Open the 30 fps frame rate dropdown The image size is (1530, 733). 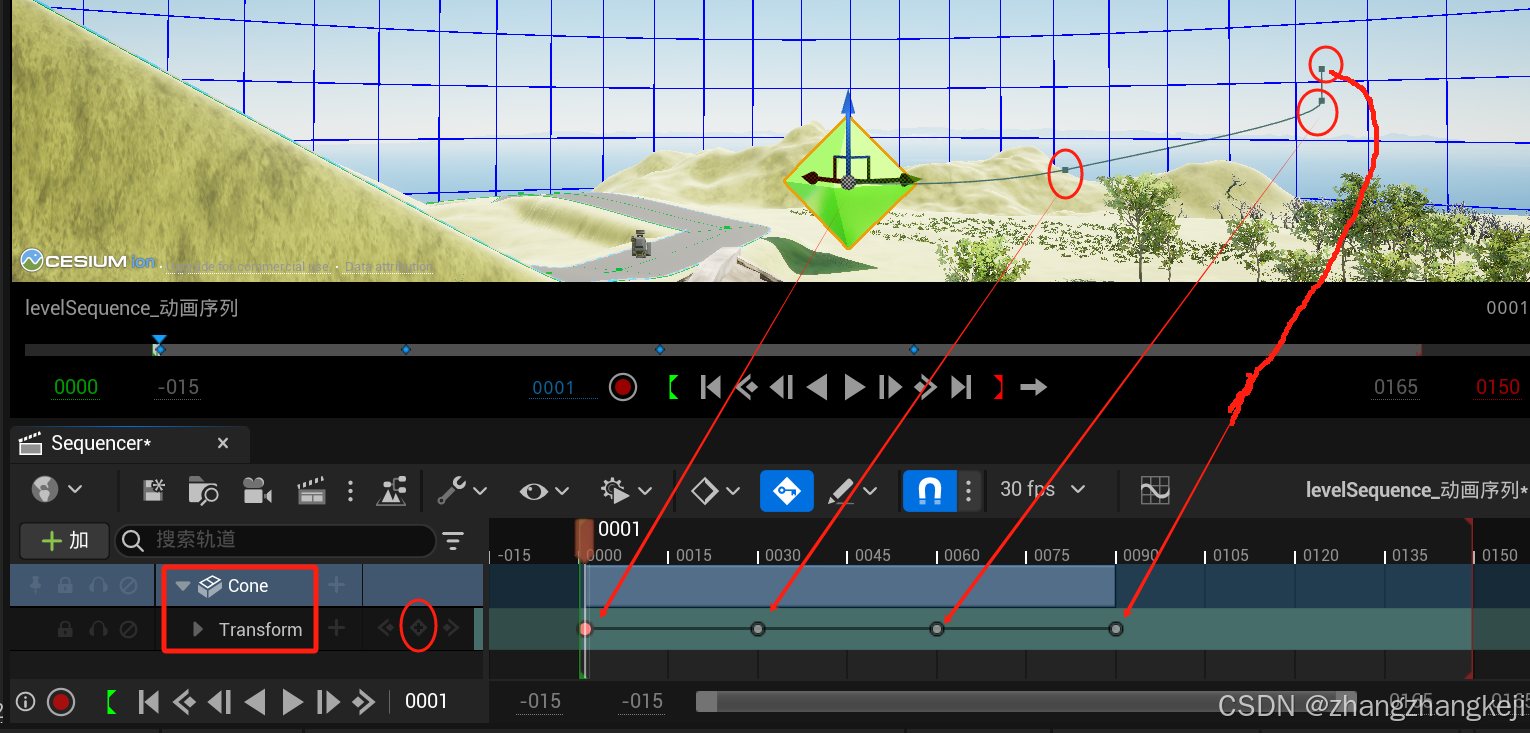tap(1043, 489)
